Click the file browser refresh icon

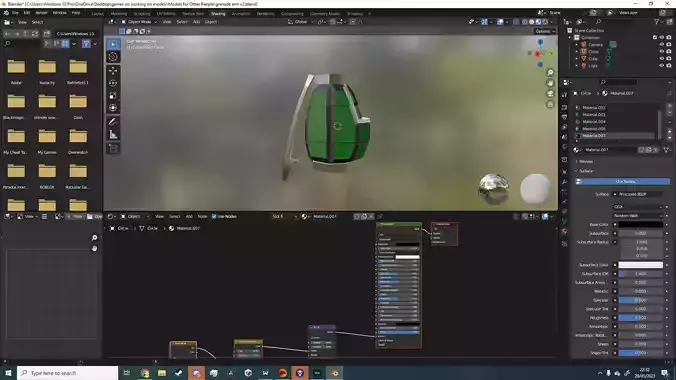click(x=35, y=33)
